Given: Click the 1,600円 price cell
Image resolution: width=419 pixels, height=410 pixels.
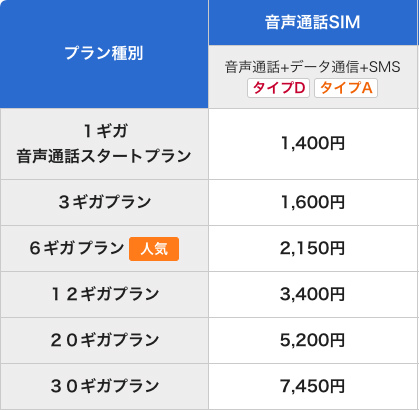Looking at the screenshot, I should coord(313,202).
